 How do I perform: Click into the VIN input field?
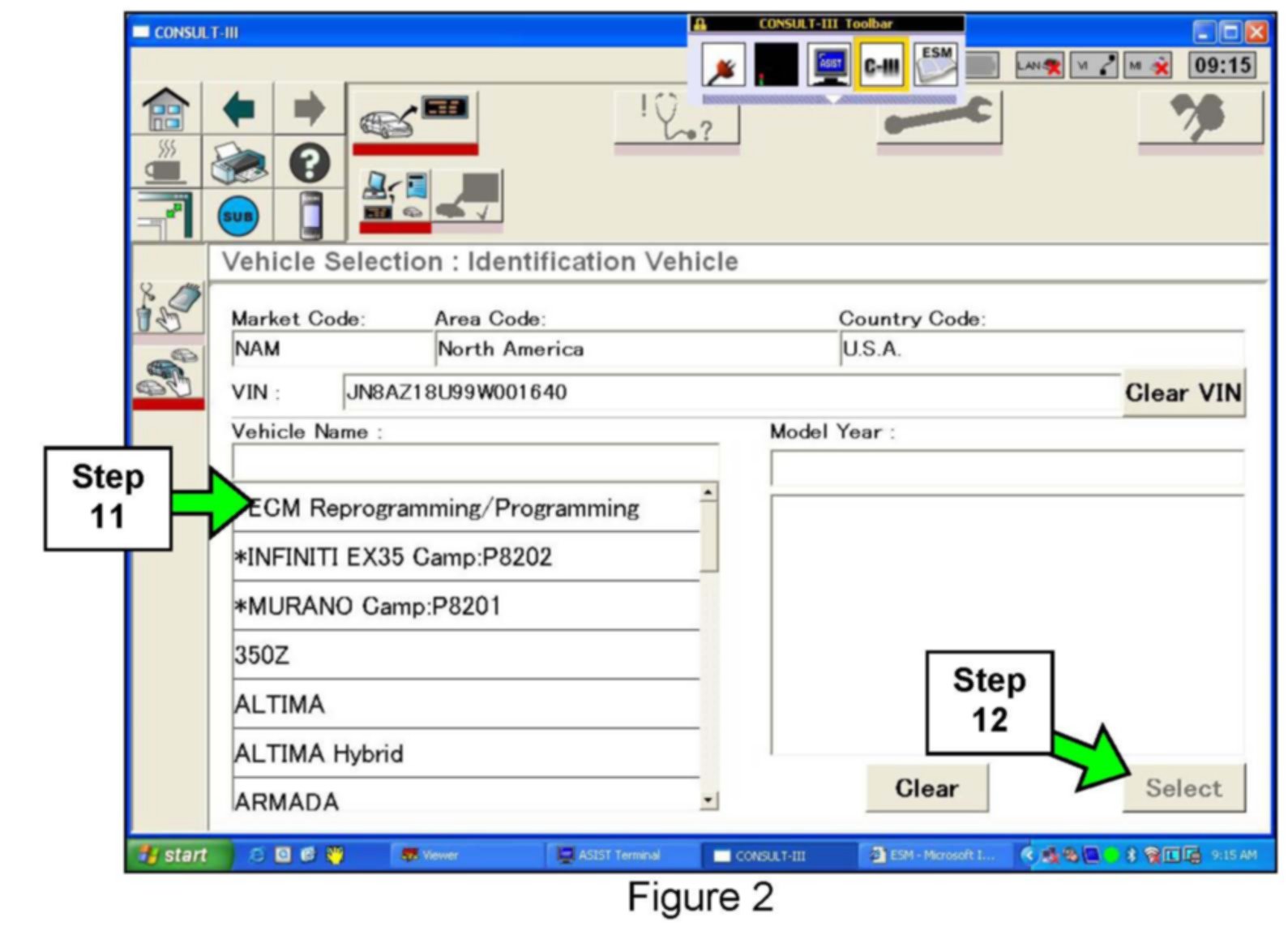coord(730,392)
